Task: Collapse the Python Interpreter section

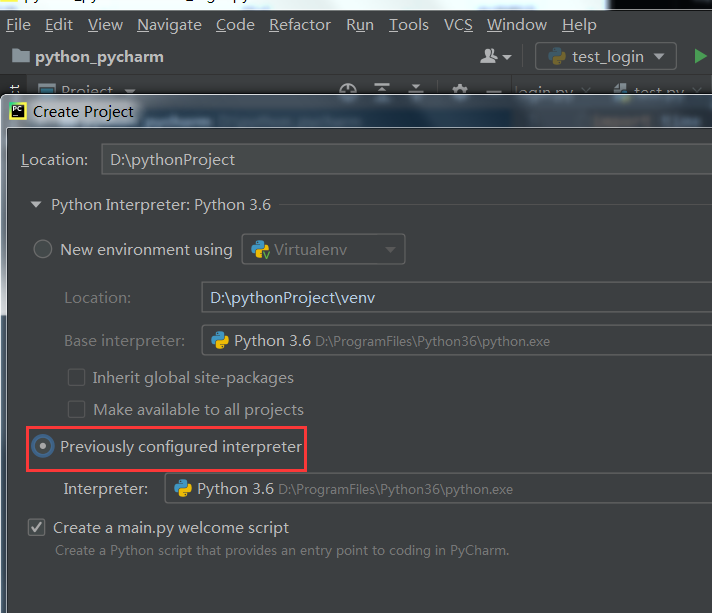Action: click(x=36, y=204)
